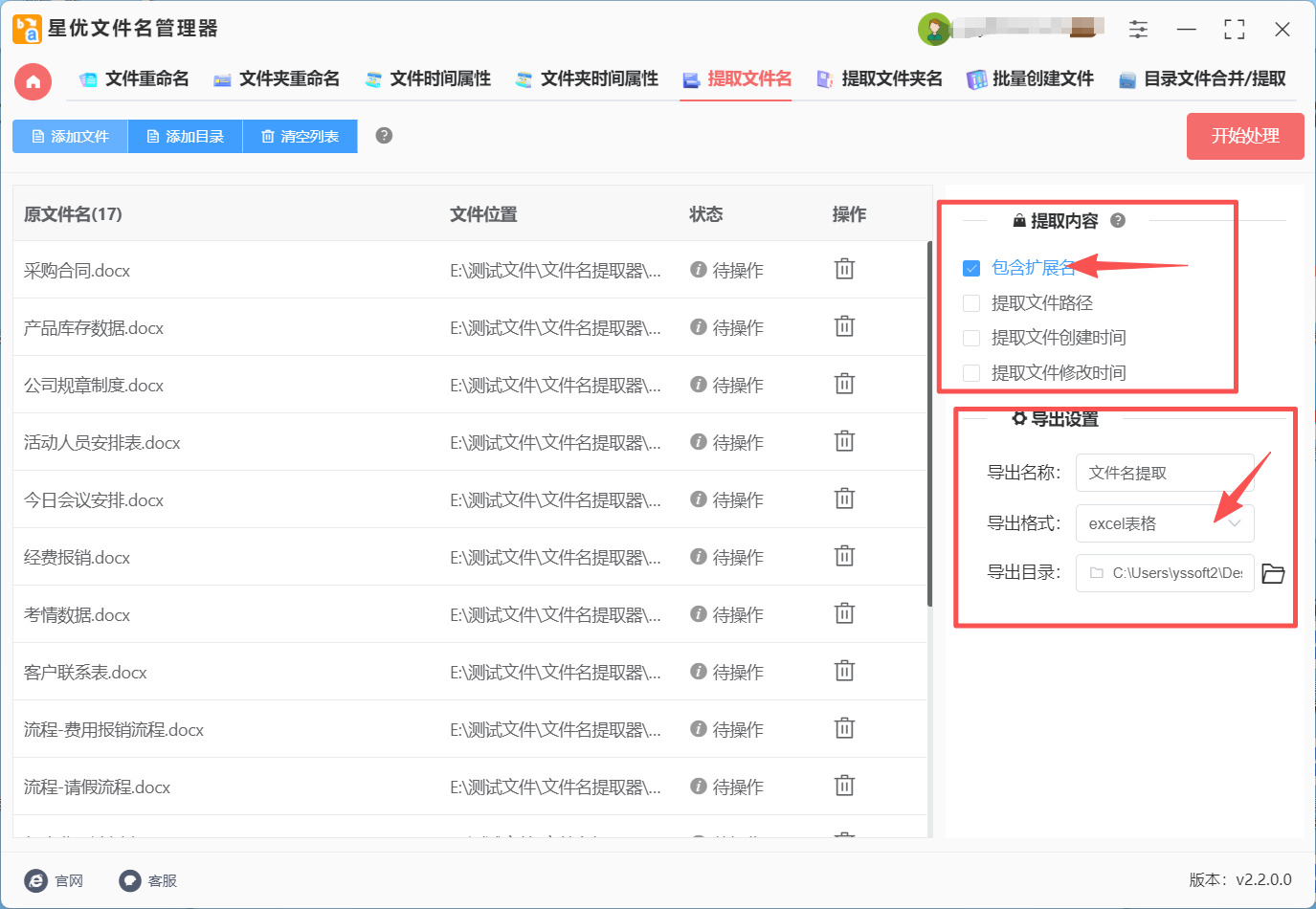Click the user avatar icon

934,30
